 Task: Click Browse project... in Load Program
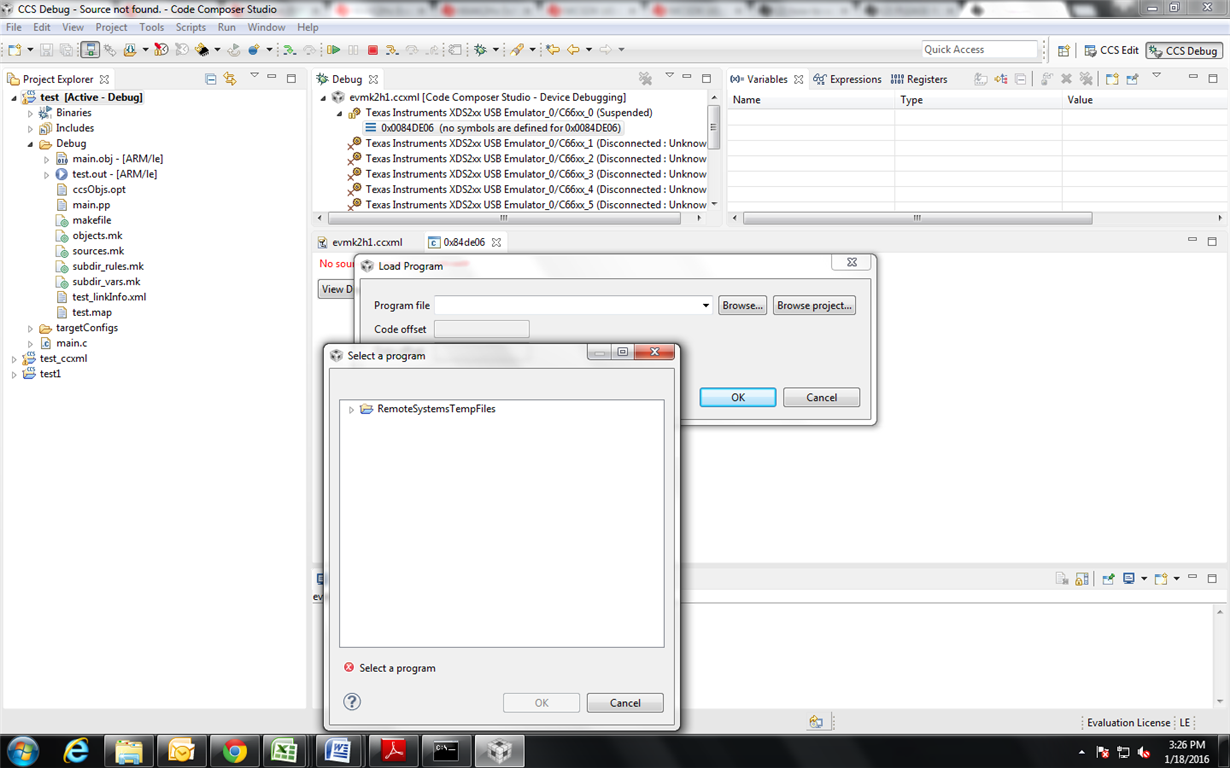pyautogui.click(x=814, y=305)
